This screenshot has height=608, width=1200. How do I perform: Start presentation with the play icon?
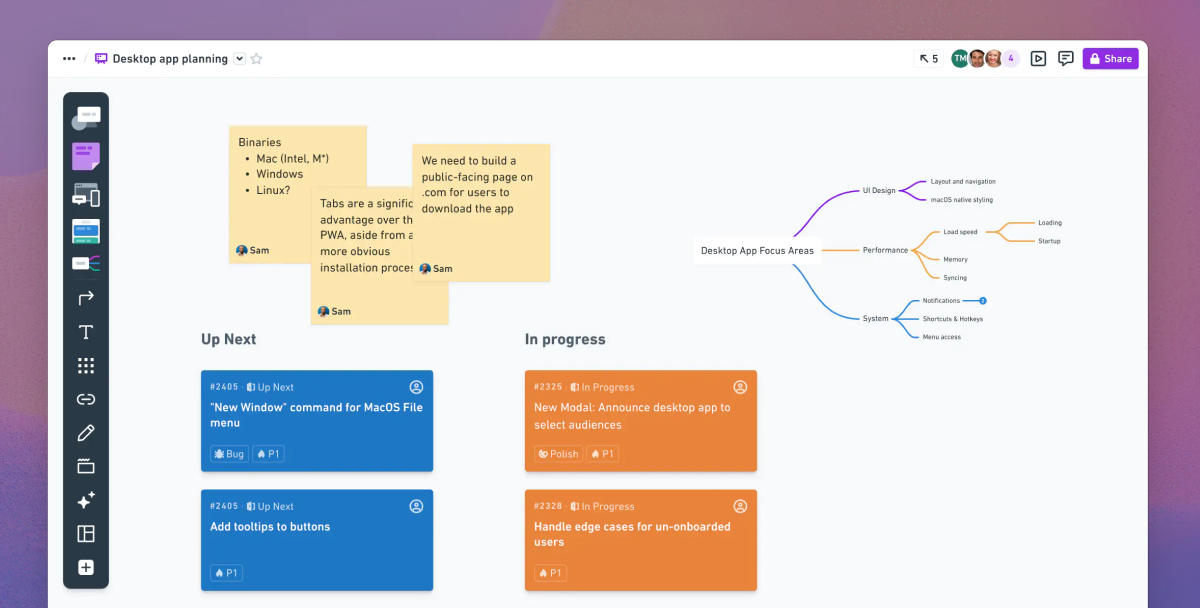(x=1038, y=59)
